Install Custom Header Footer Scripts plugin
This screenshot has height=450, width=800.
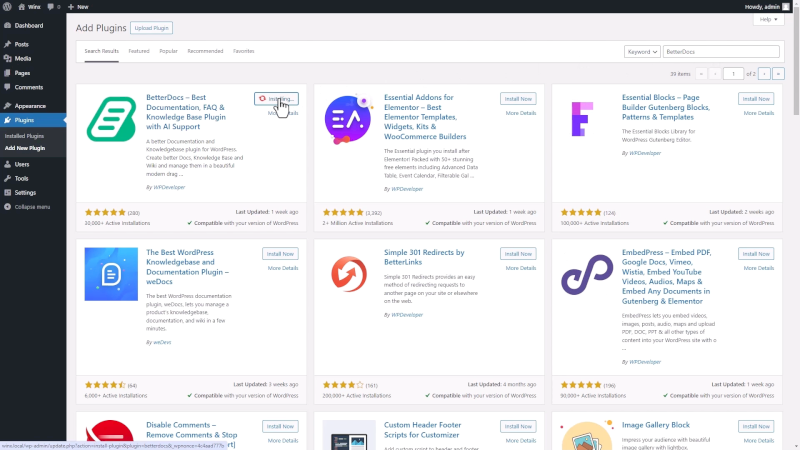[518, 427]
